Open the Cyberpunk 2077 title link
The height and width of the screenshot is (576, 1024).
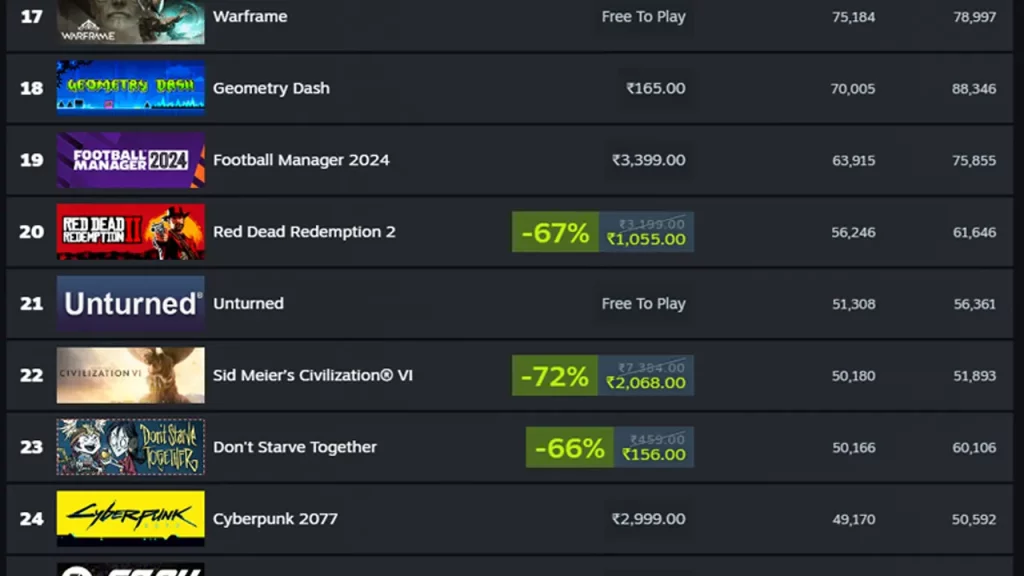point(274,518)
